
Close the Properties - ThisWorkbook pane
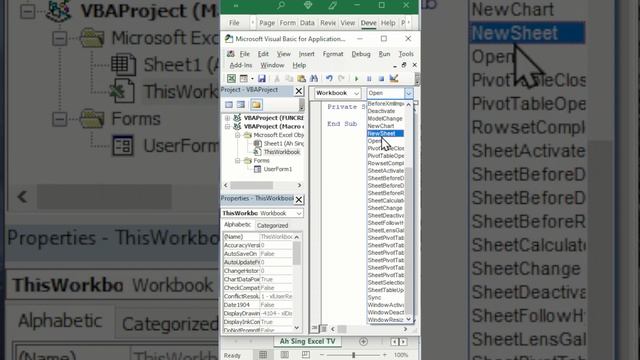pyautogui.click(x=299, y=199)
